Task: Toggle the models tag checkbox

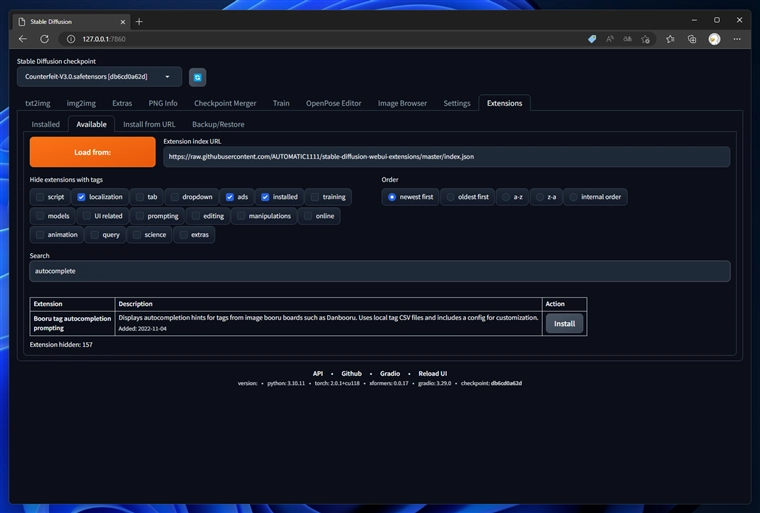Action: pyautogui.click(x=40, y=216)
